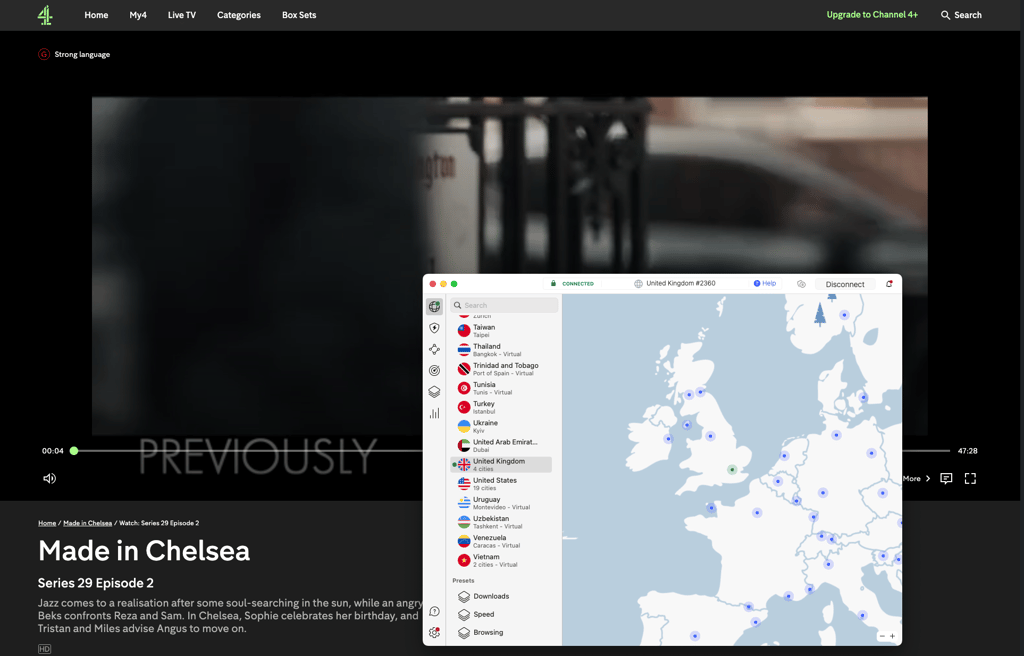The height and width of the screenshot is (656, 1024).
Task: Open the notifications bell in NordVPN
Action: (889, 284)
